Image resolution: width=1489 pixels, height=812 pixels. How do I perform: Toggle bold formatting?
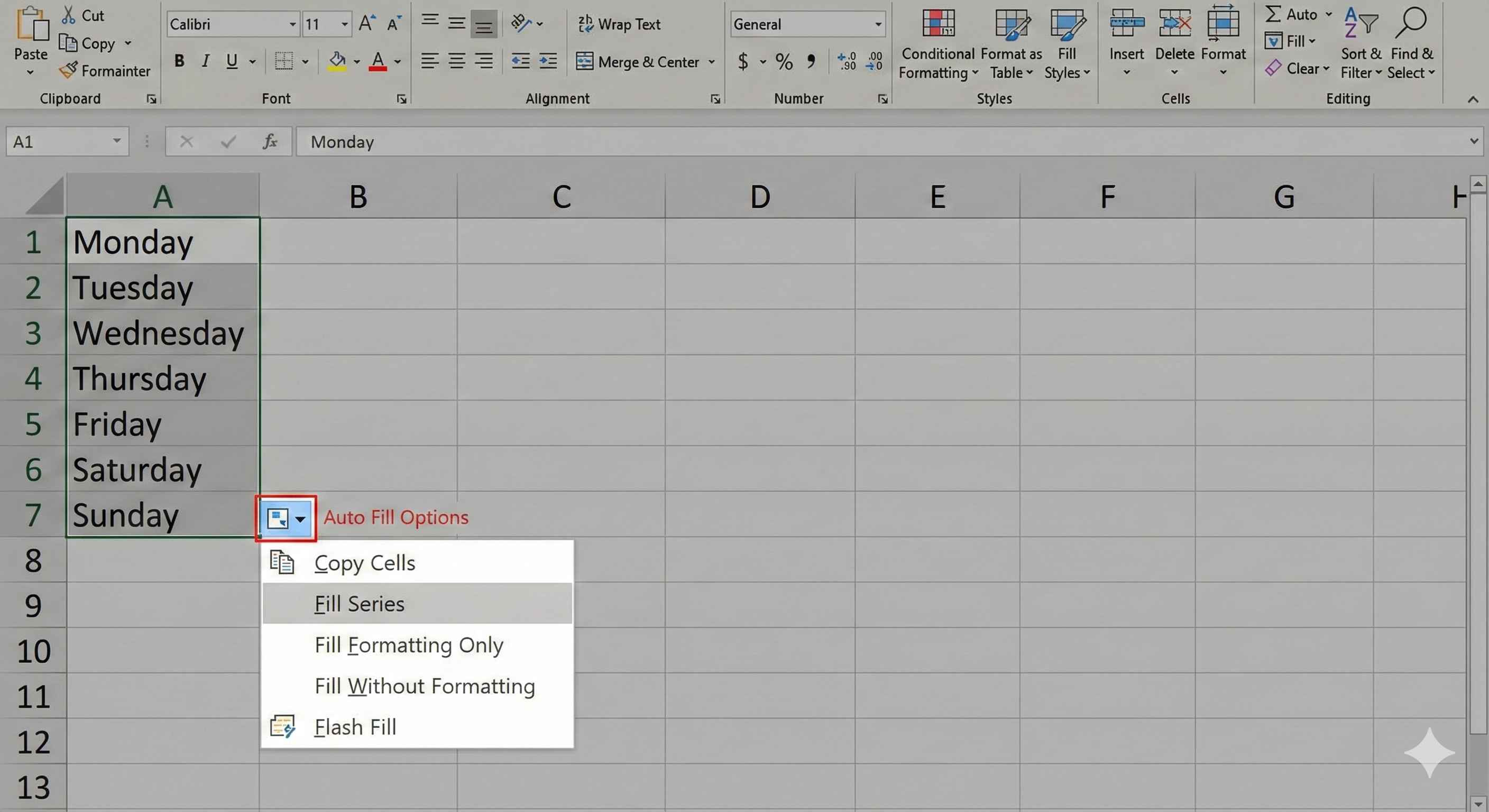pos(179,61)
